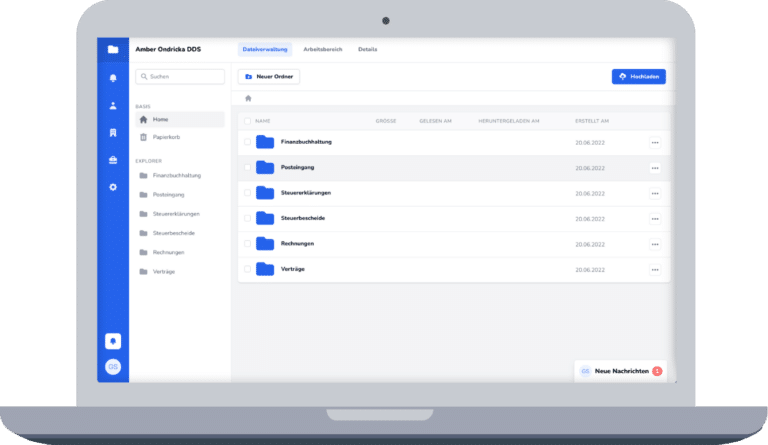
Task: Click the Steuerbescheide folder name in list
Action: pos(303,218)
